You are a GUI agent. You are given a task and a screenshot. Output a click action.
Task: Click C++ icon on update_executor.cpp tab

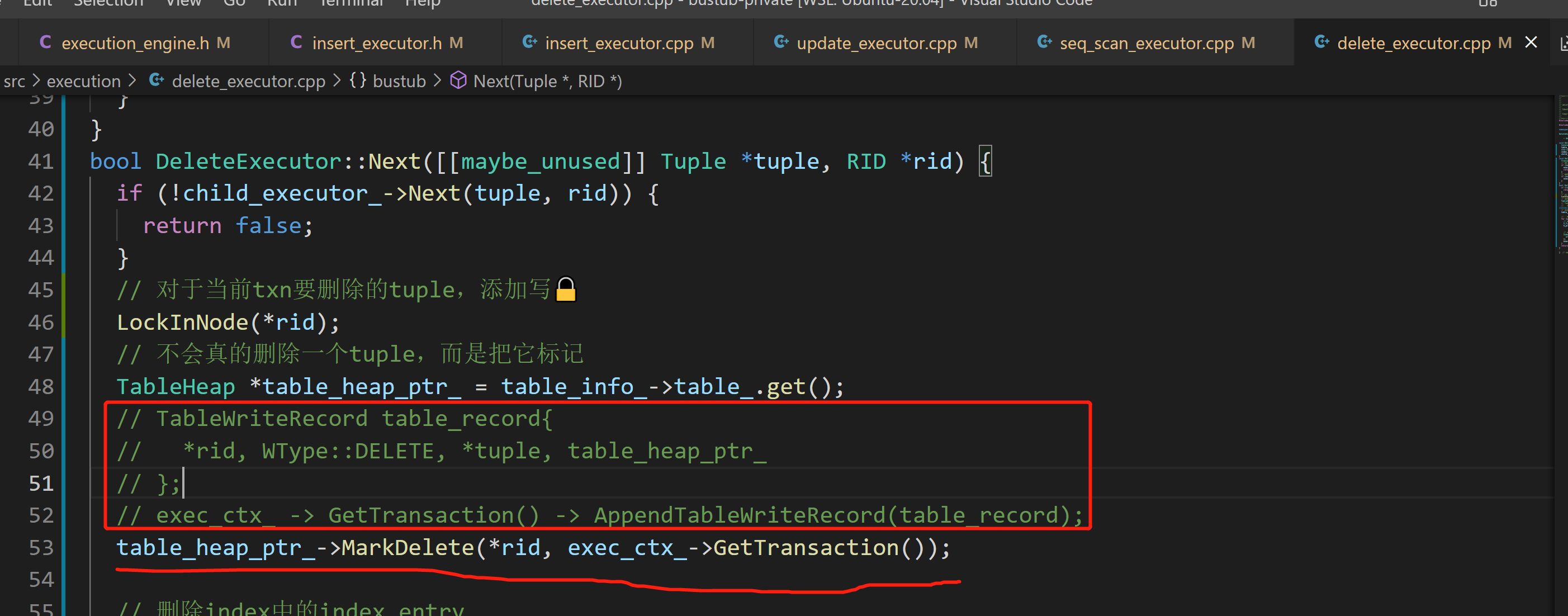pos(781,42)
